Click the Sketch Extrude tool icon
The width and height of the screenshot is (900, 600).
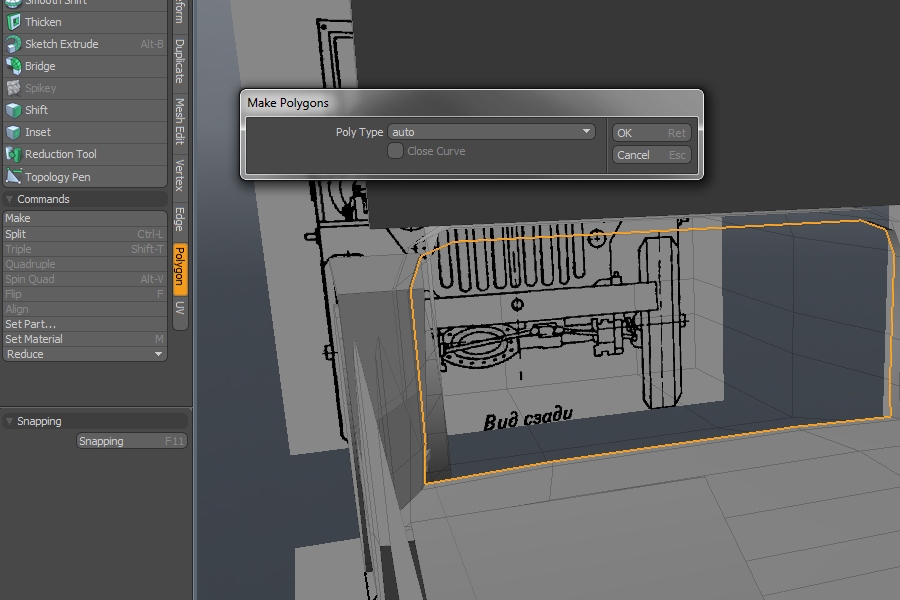tap(13, 44)
